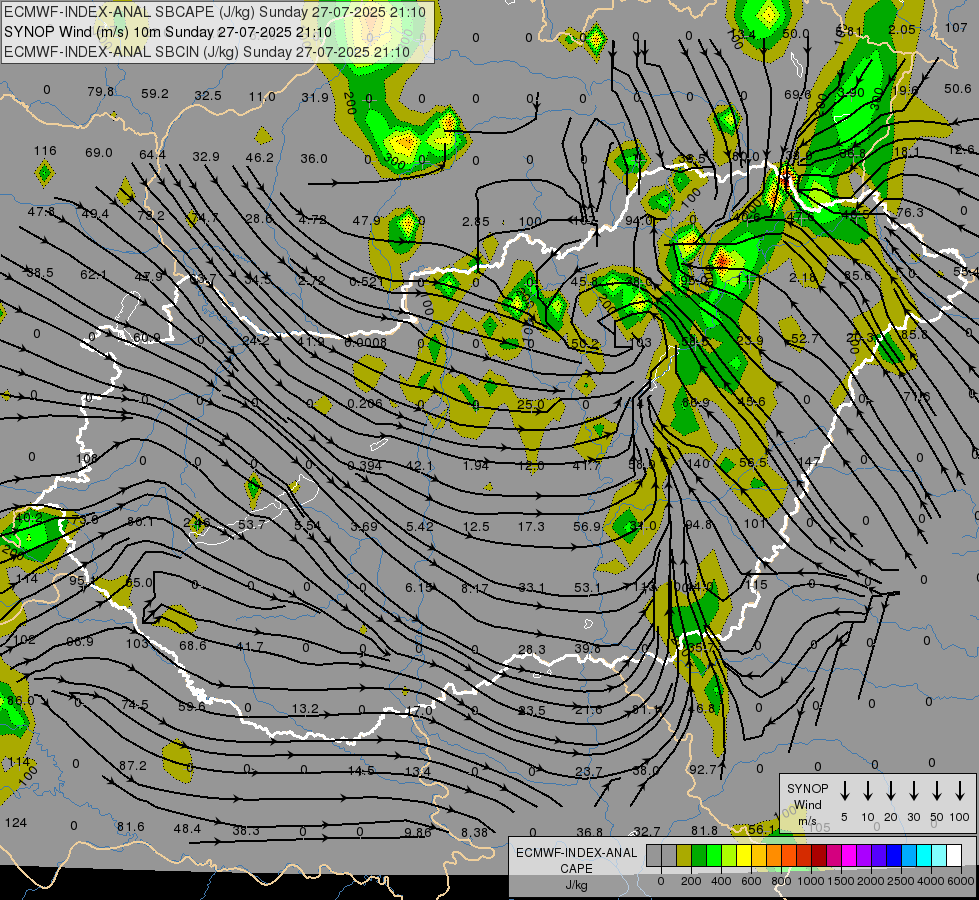Image resolution: width=979 pixels, height=900 pixels.
Task: Click the map value '13.2'
Action: pyautogui.click(x=305, y=709)
